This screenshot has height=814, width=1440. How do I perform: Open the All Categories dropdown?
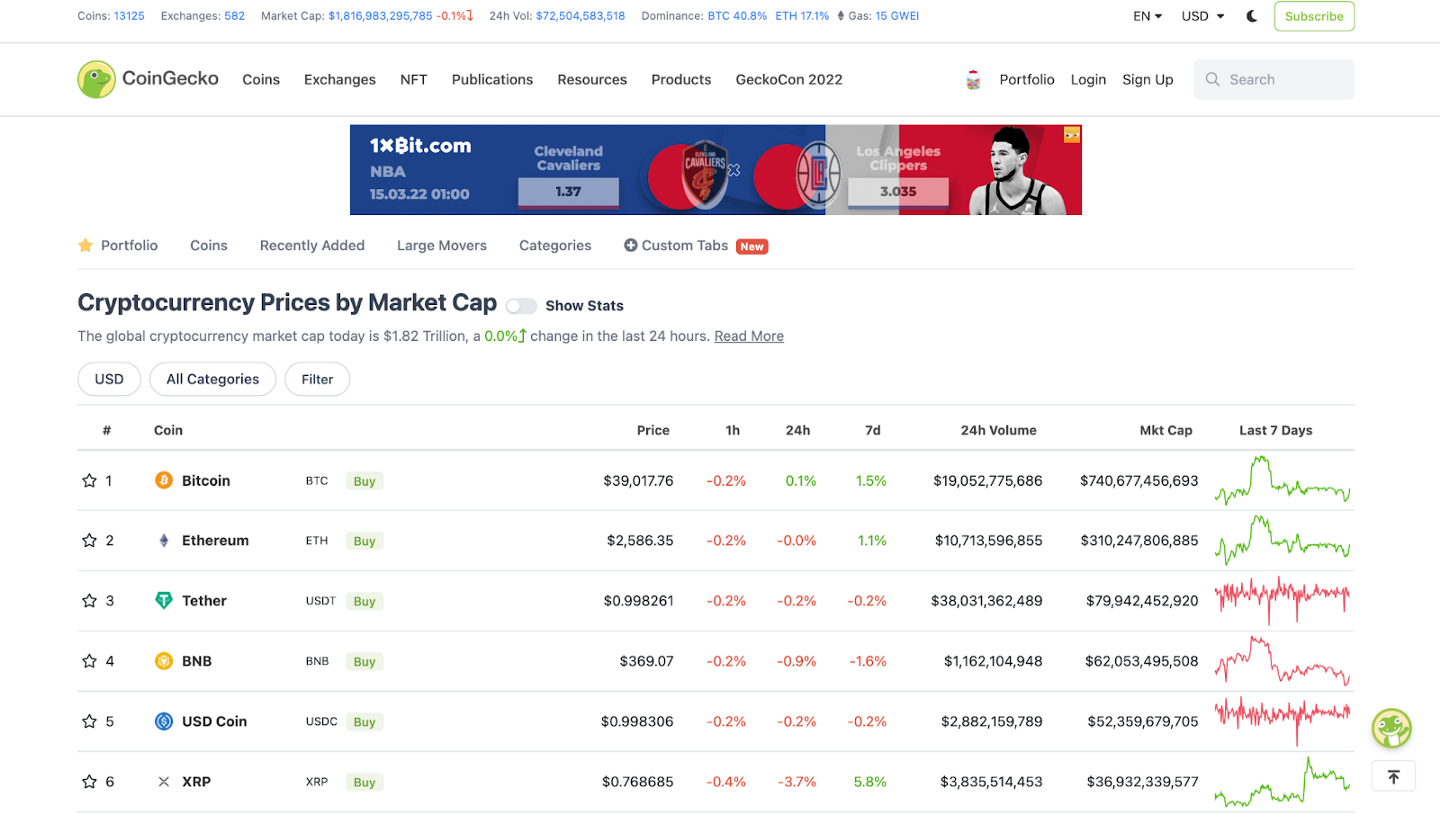tap(213, 379)
